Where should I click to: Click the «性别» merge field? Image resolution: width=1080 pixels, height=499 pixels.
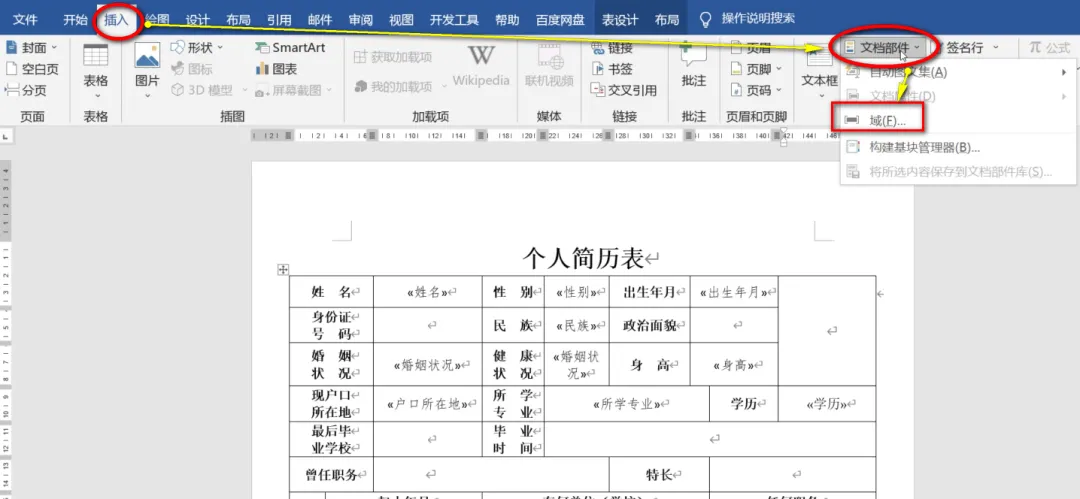576,292
